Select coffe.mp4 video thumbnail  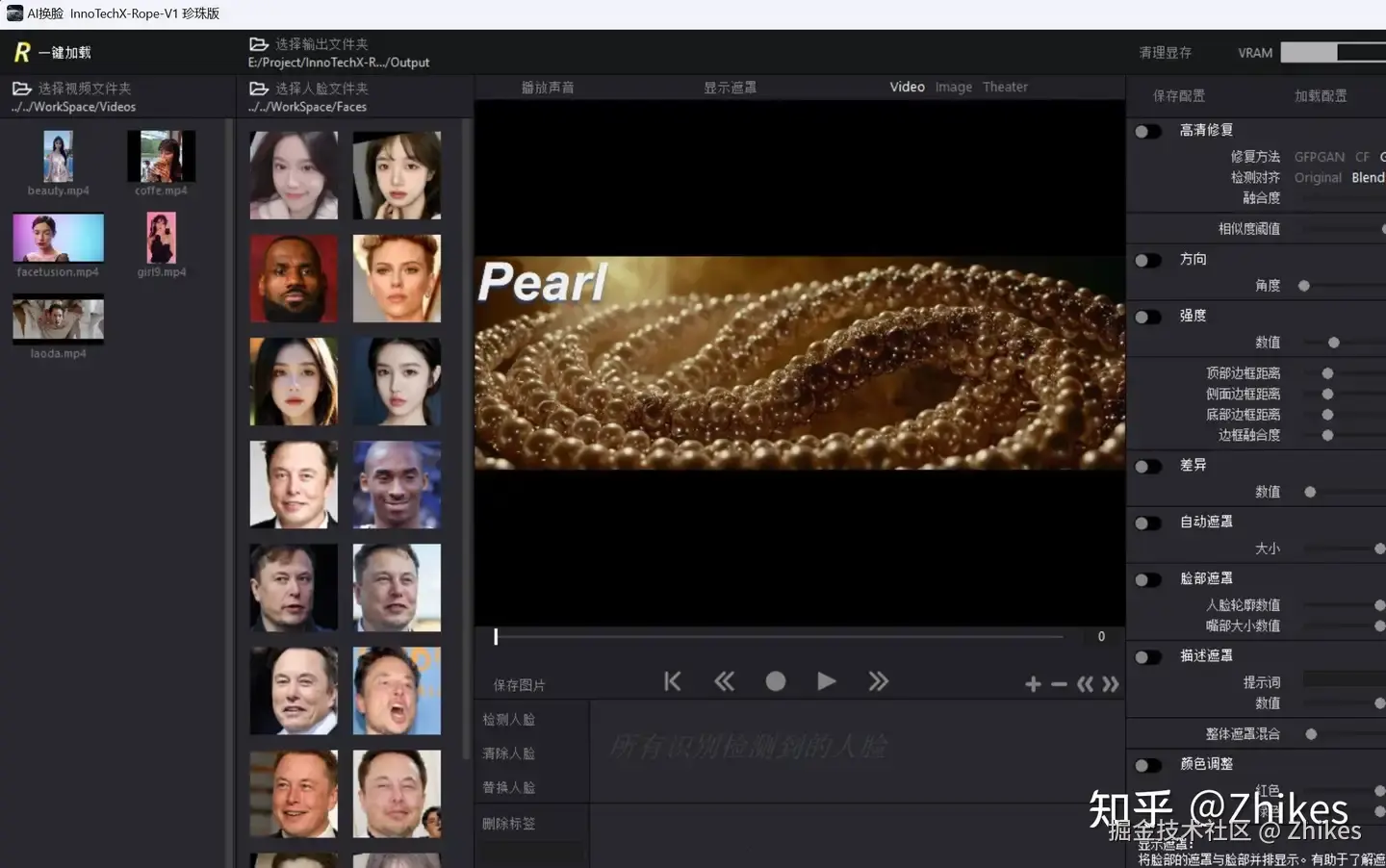tap(161, 157)
